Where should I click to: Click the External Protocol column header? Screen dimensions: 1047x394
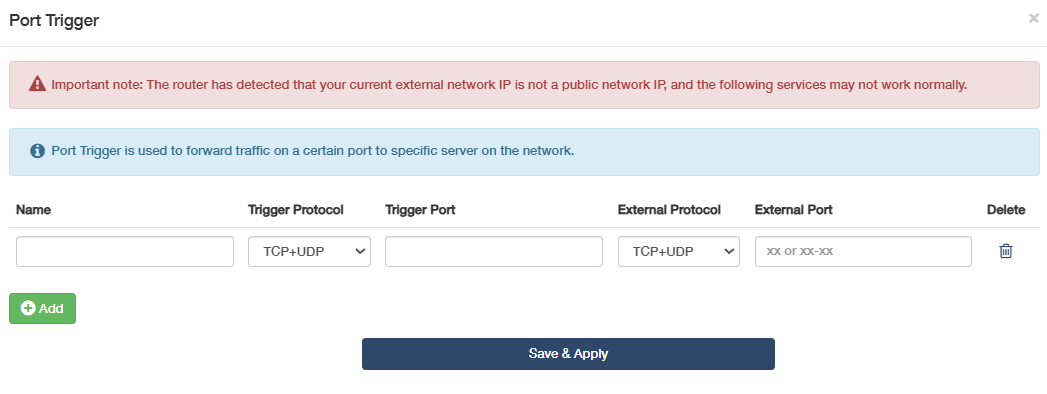point(669,210)
